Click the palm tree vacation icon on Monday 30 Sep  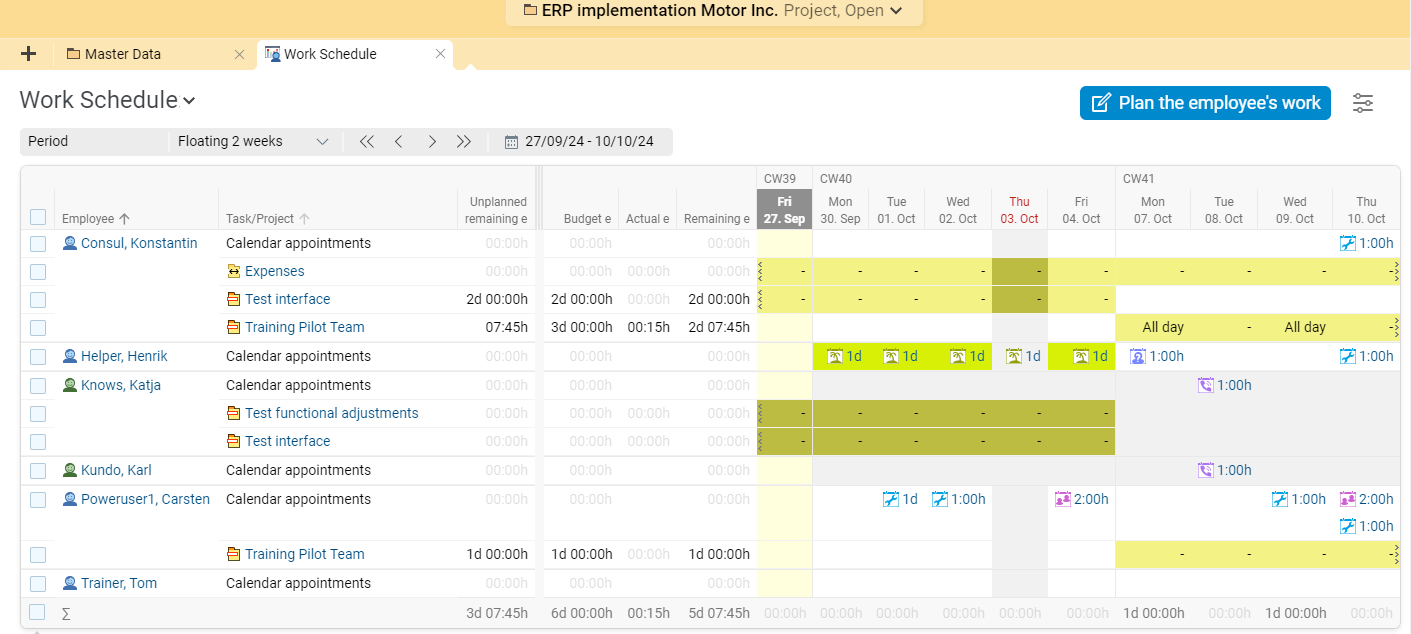tap(833, 356)
